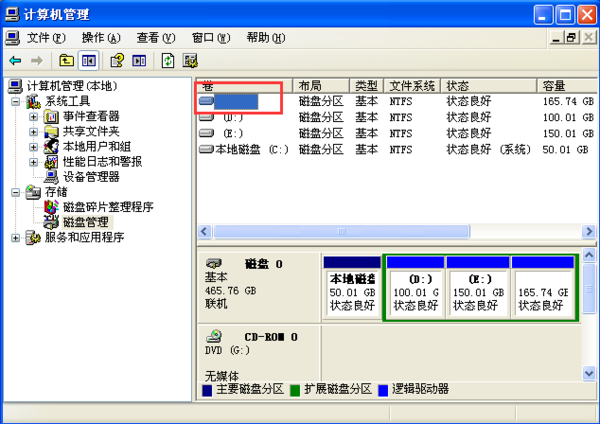Click the disk settings toolbar icon
The height and width of the screenshot is (424, 600).
tap(190, 60)
